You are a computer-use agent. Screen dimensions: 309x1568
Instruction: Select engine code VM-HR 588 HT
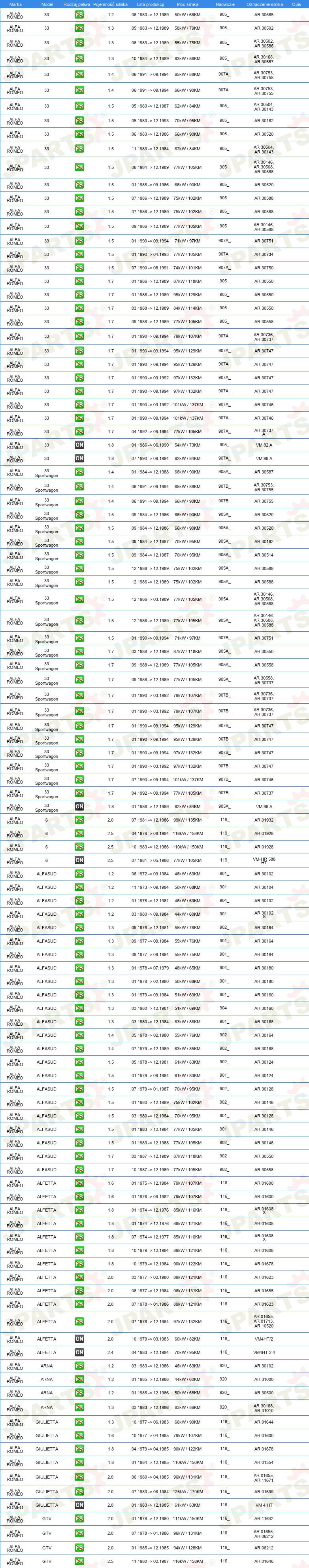(x=264, y=861)
